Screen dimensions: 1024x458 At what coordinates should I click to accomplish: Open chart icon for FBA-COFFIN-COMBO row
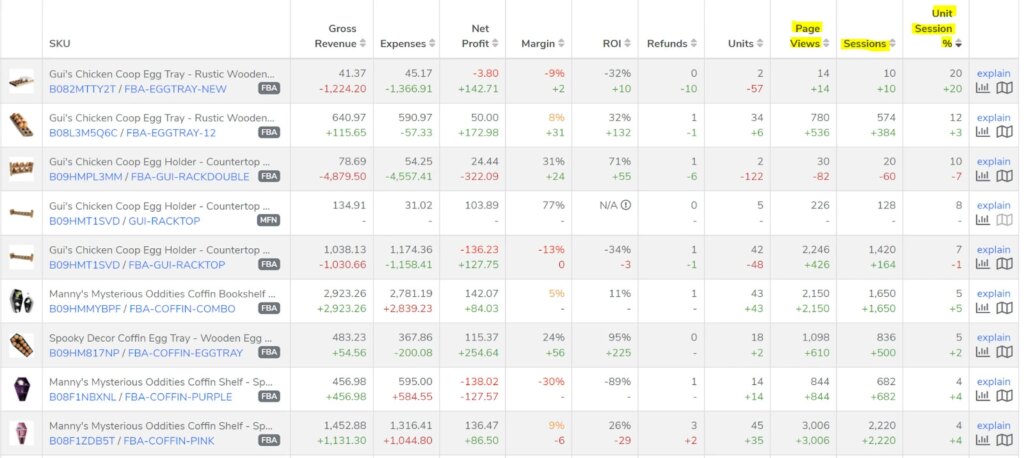coord(982,309)
